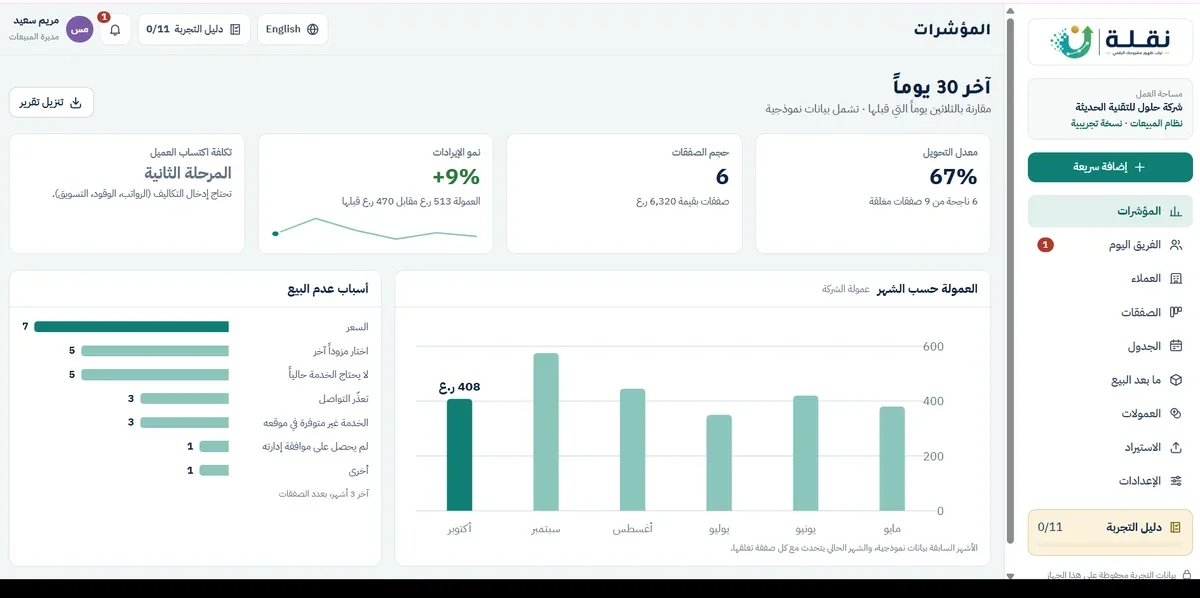Click the مايو bar in the commission chart
The width and height of the screenshot is (1200, 598).
coord(892,459)
